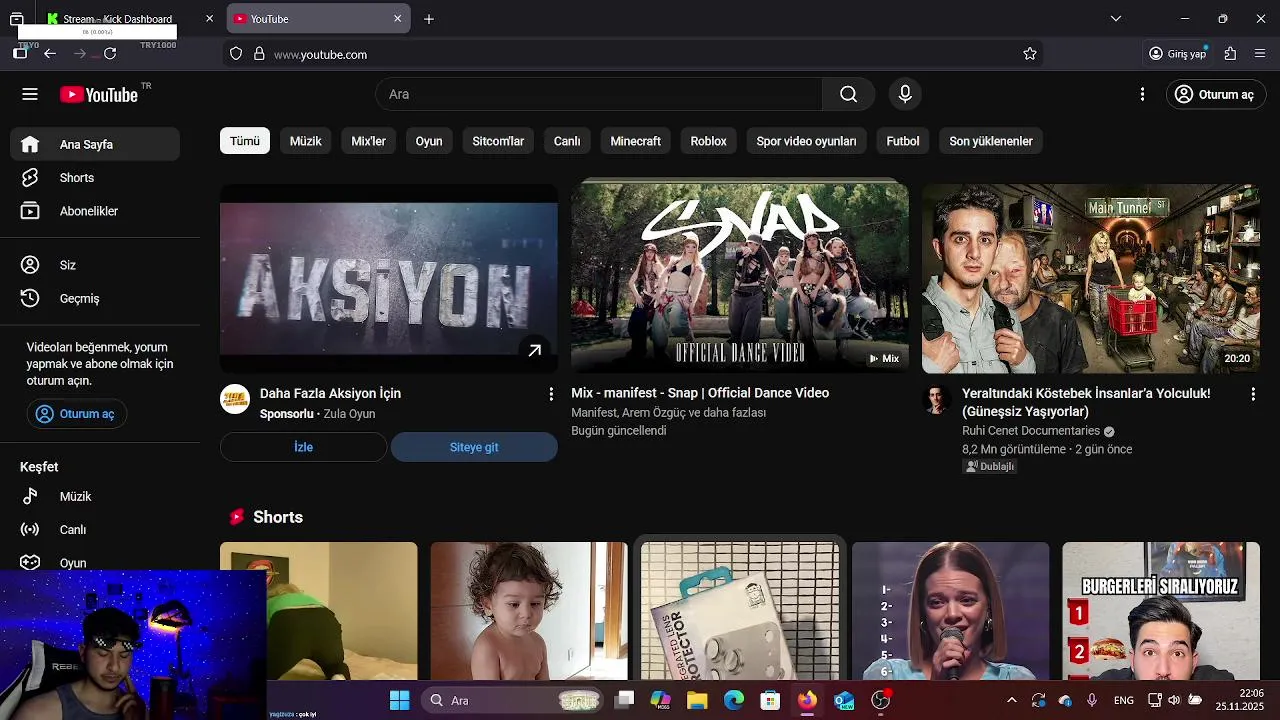Click the site padlock icon
This screenshot has width=1280, height=720.
(x=259, y=54)
